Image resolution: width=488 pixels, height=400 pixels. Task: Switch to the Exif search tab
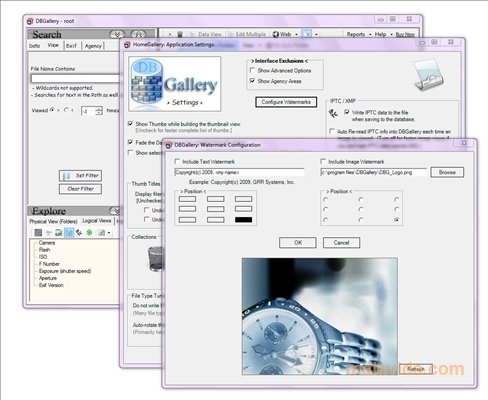click(71, 46)
